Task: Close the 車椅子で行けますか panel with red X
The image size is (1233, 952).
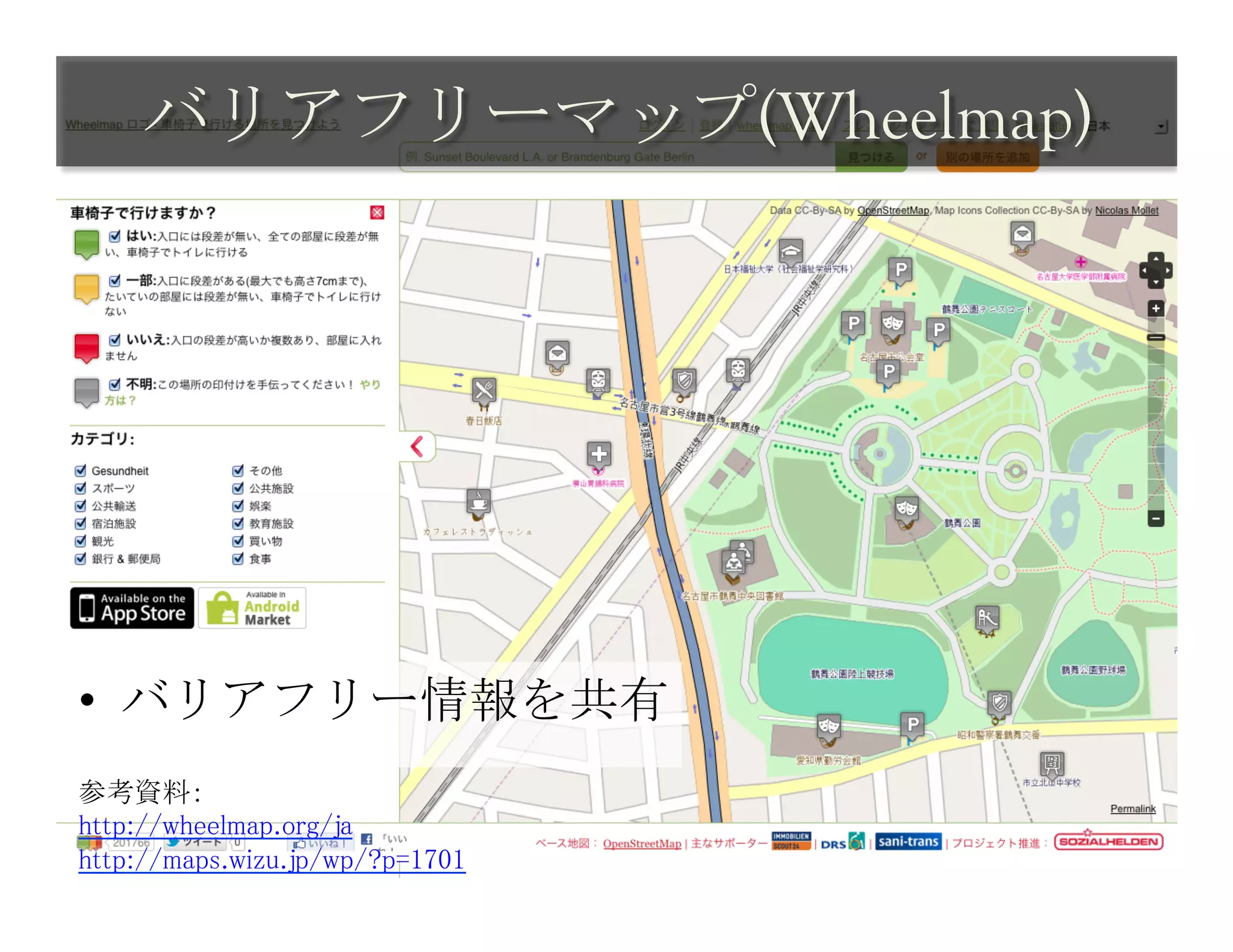Action: tap(377, 212)
